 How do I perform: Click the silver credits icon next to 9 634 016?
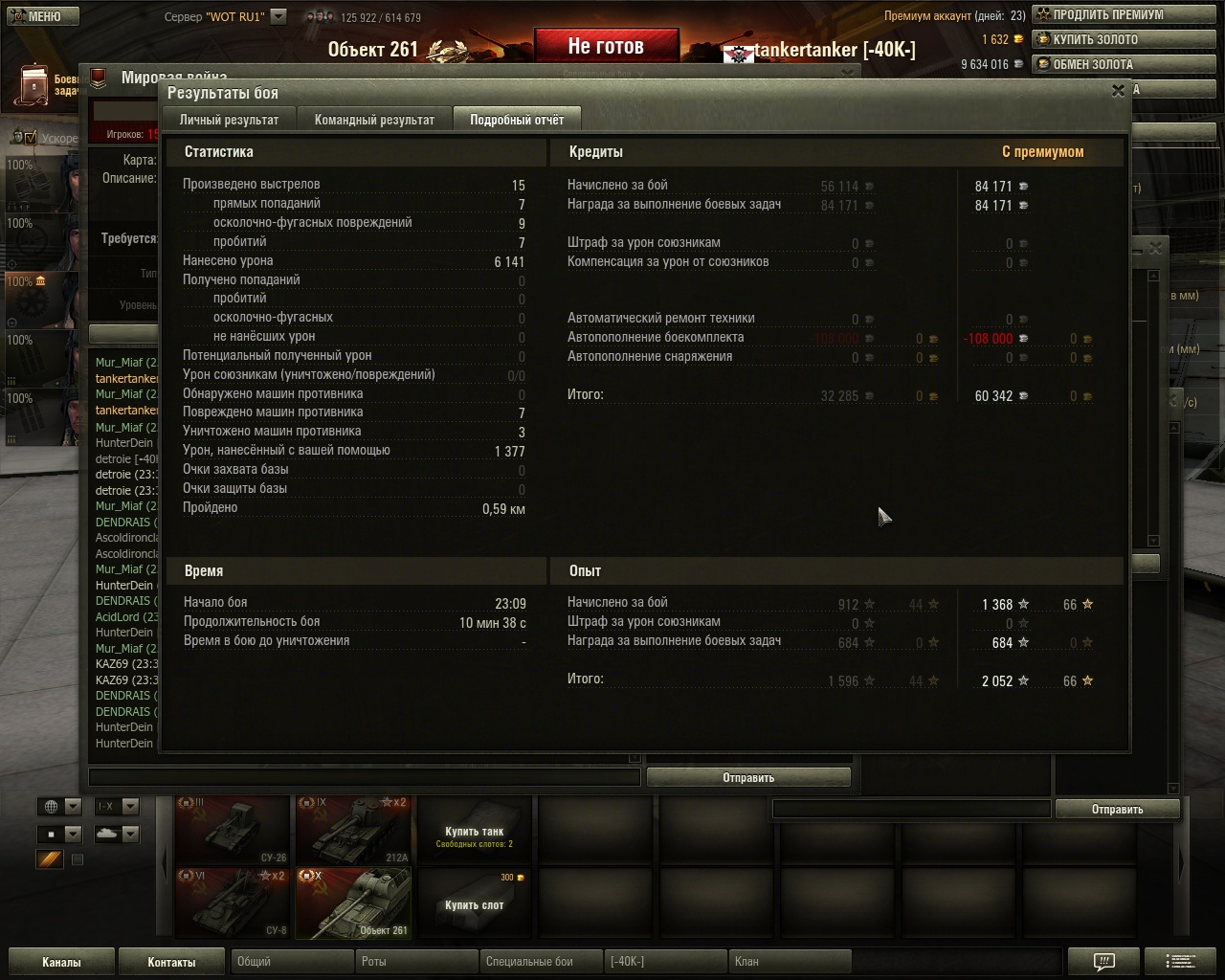(1018, 64)
